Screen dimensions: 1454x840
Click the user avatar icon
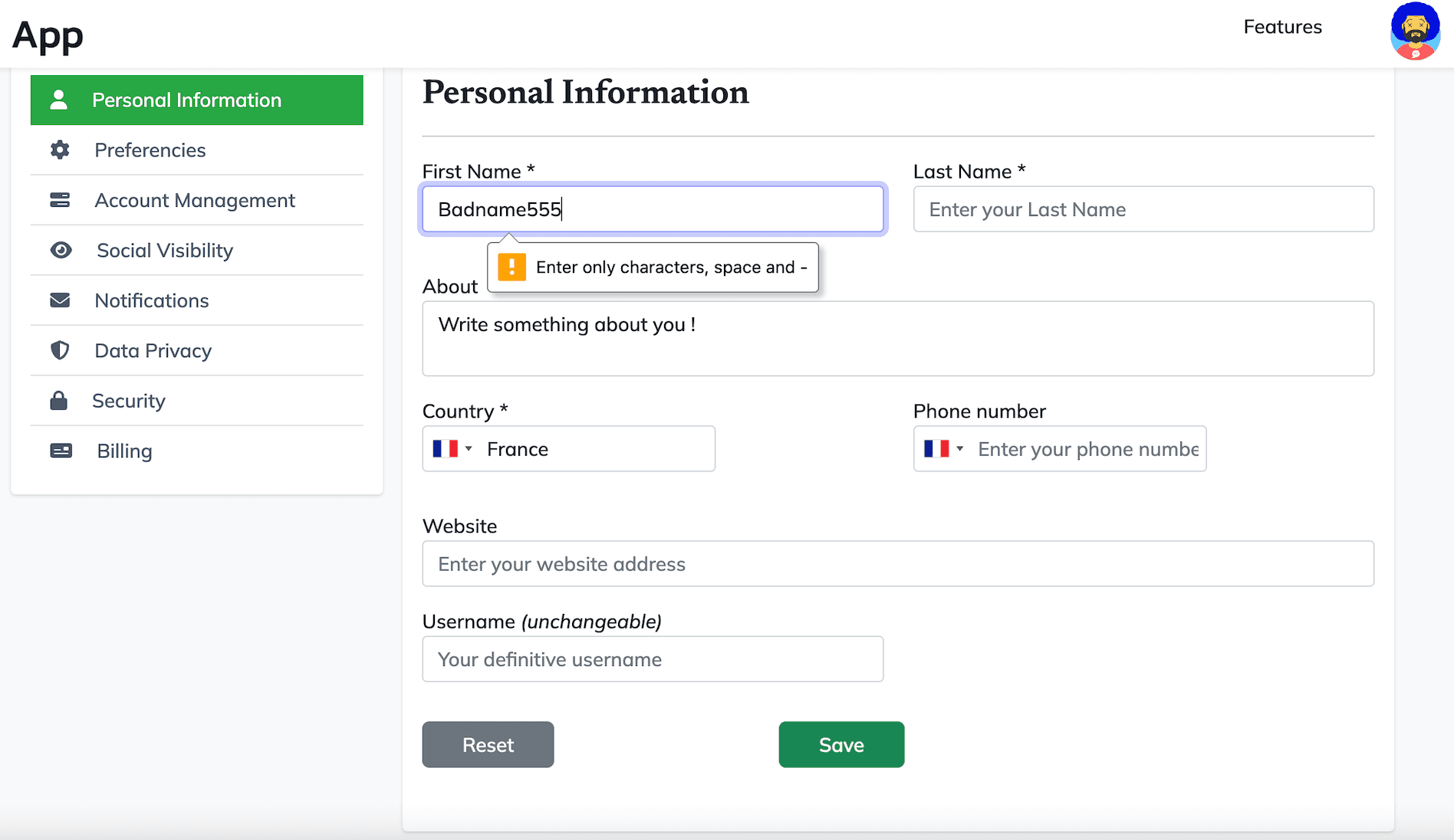(x=1415, y=31)
